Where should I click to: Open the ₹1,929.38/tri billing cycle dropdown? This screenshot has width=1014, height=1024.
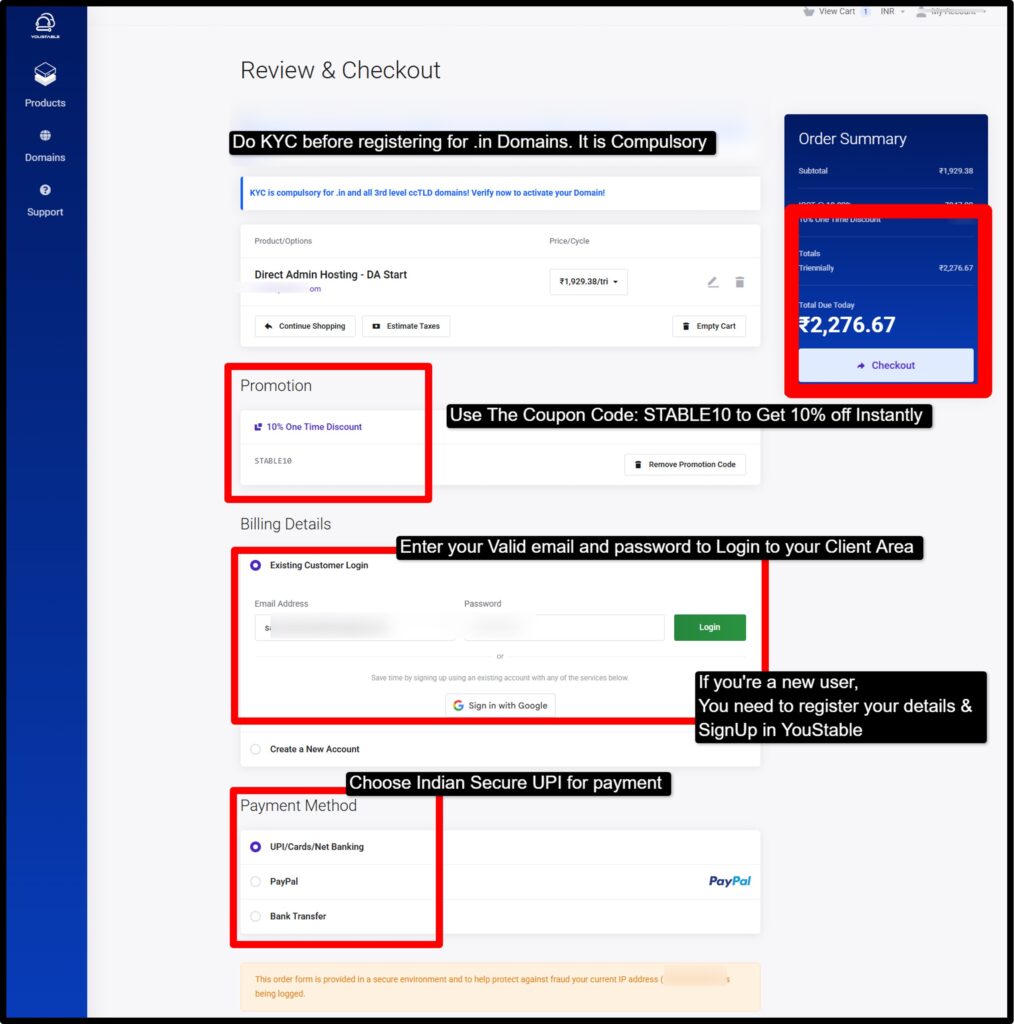click(588, 281)
